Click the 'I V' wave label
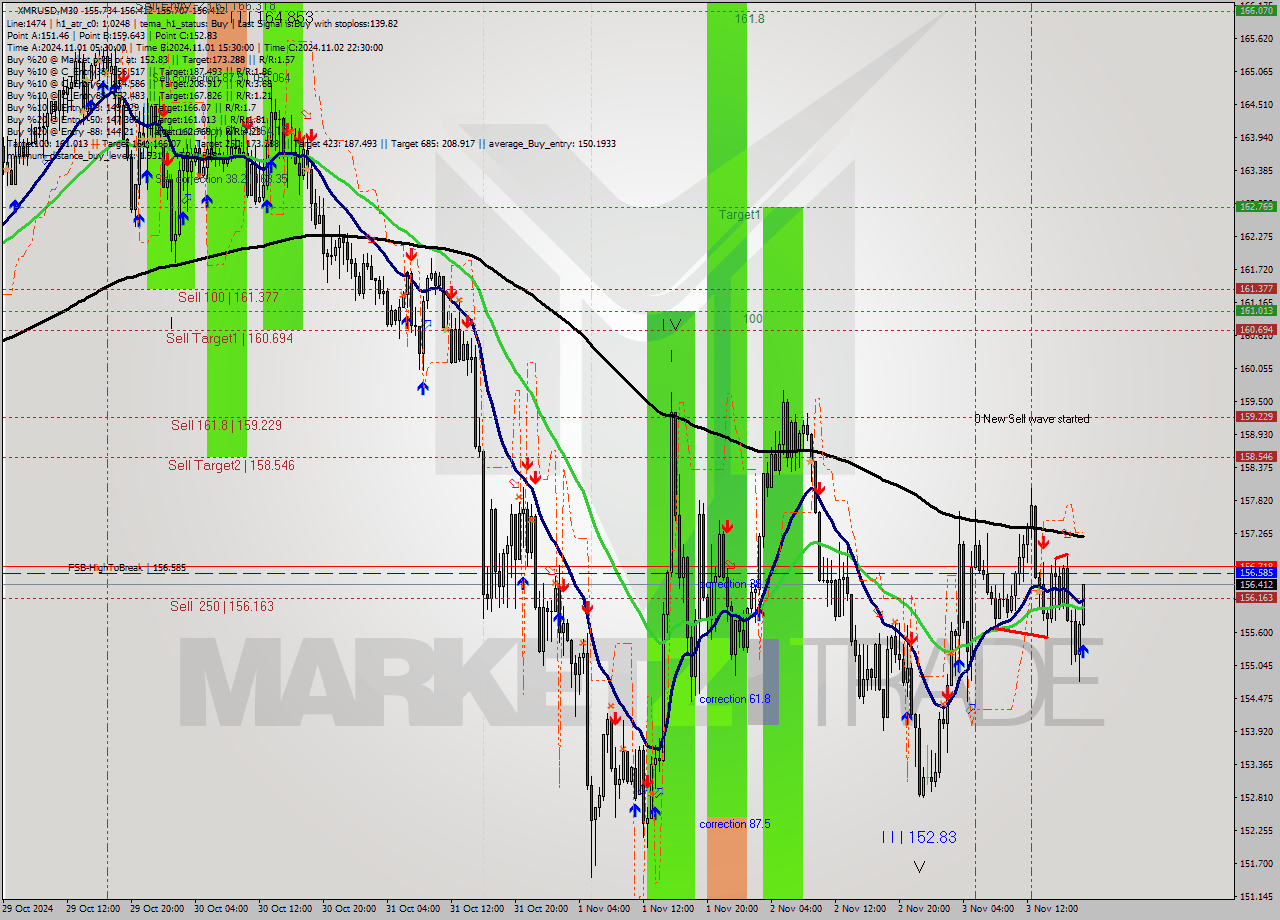The width and height of the screenshot is (1280, 920). tap(671, 324)
